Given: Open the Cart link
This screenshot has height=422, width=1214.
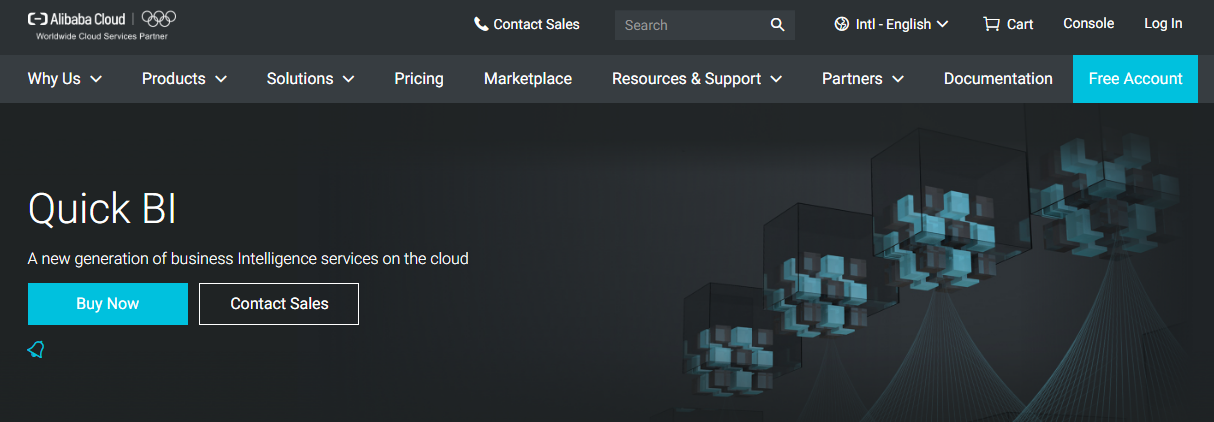Looking at the screenshot, I should (x=1009, y=24).
